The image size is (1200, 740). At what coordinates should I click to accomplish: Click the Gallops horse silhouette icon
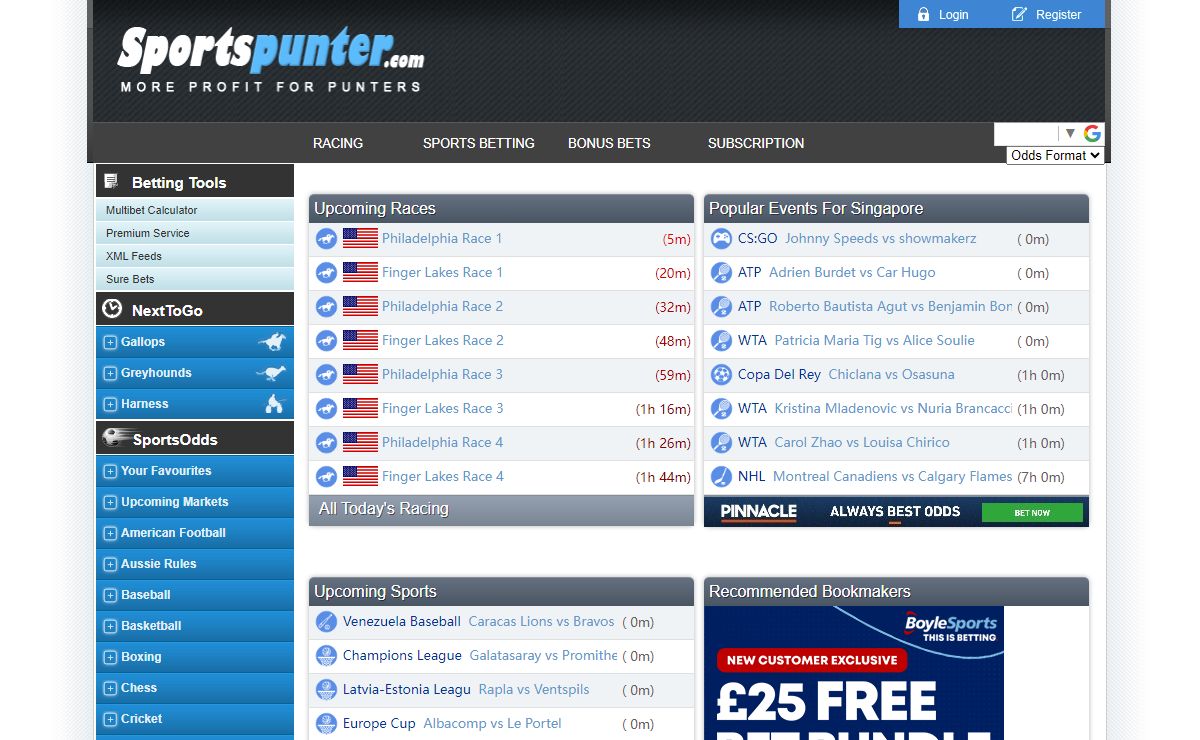(272, 342)
